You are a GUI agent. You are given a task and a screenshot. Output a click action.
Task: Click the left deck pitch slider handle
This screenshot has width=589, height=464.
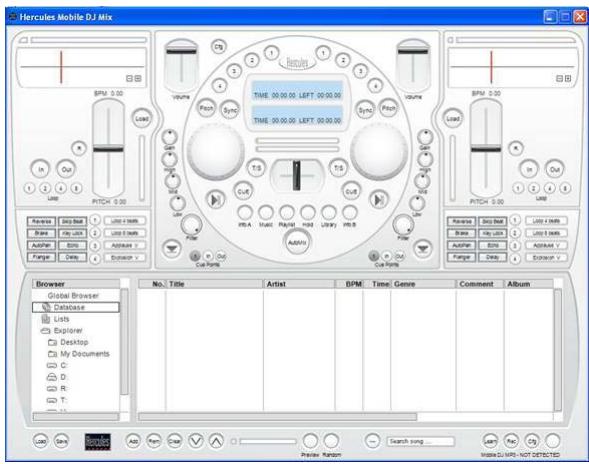[x=108, y=149]
